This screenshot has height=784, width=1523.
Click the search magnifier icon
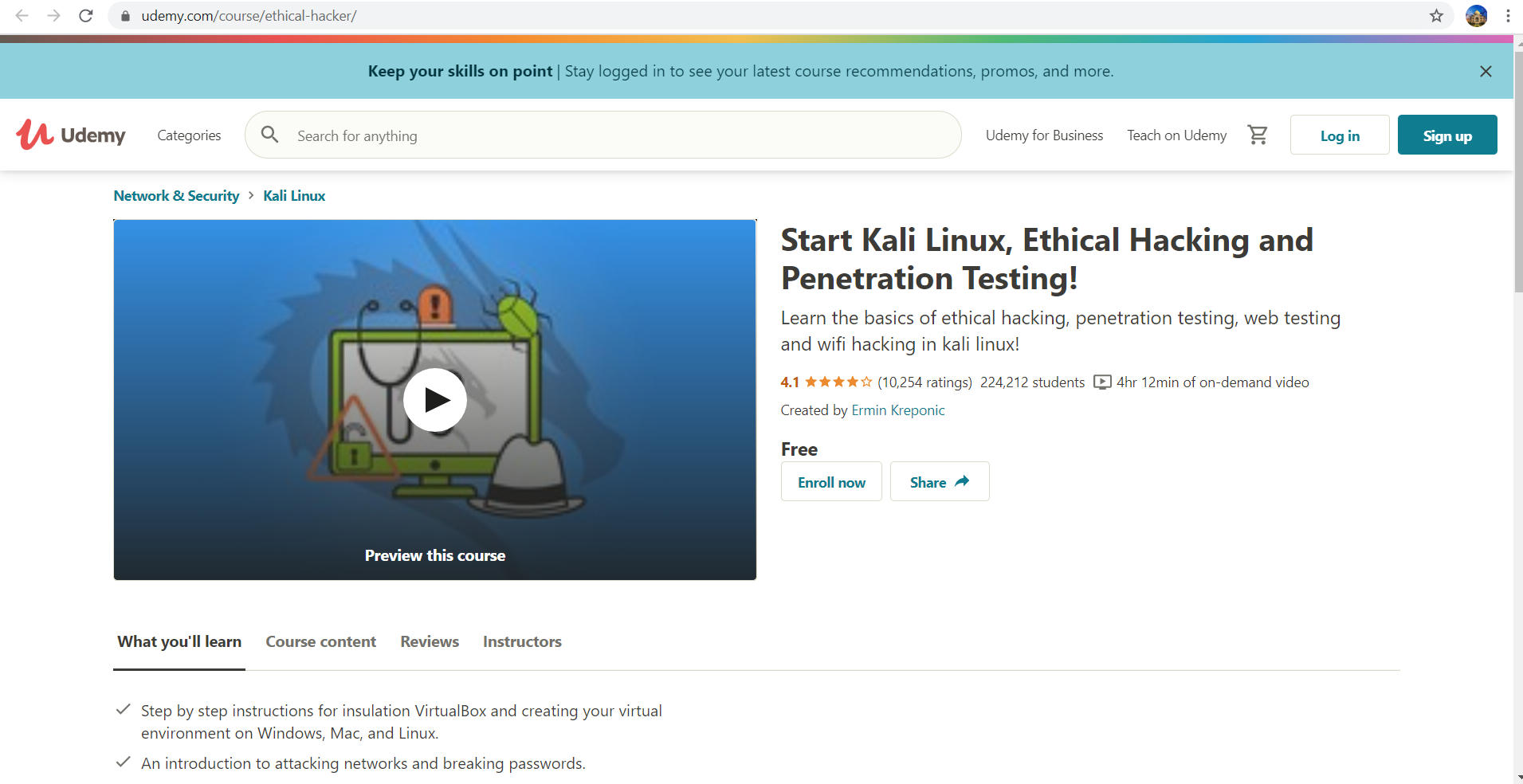click(x=270, y=135)
